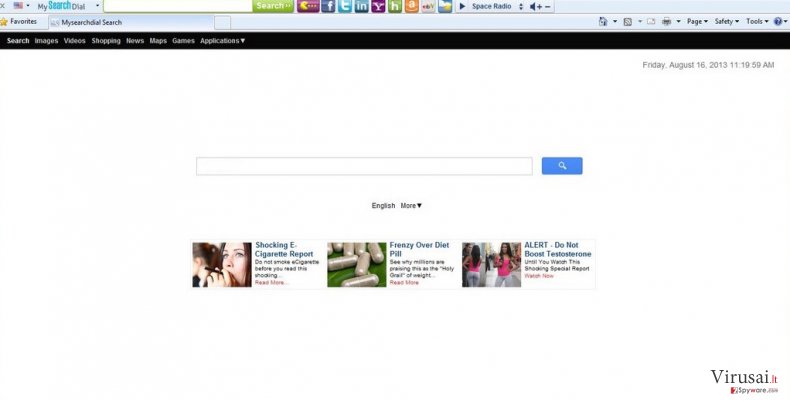Open 'Frenzy Over Diet Pill' headline
Image resolution: width=790 pixels, height=402 pixels.
[419, 249]
